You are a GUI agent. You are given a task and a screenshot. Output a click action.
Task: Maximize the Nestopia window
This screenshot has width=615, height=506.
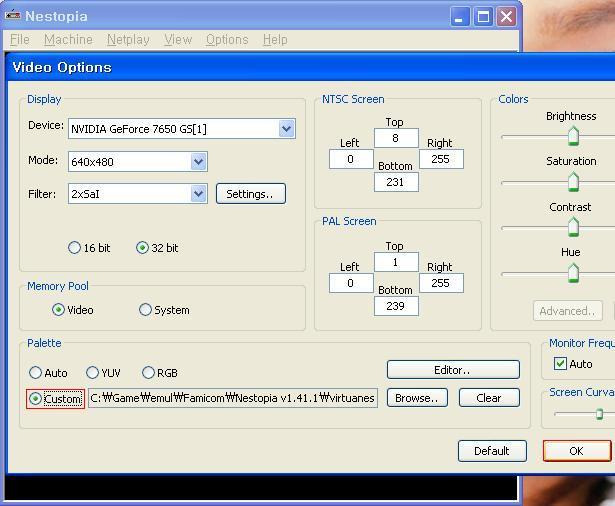[x=483, y=17]
